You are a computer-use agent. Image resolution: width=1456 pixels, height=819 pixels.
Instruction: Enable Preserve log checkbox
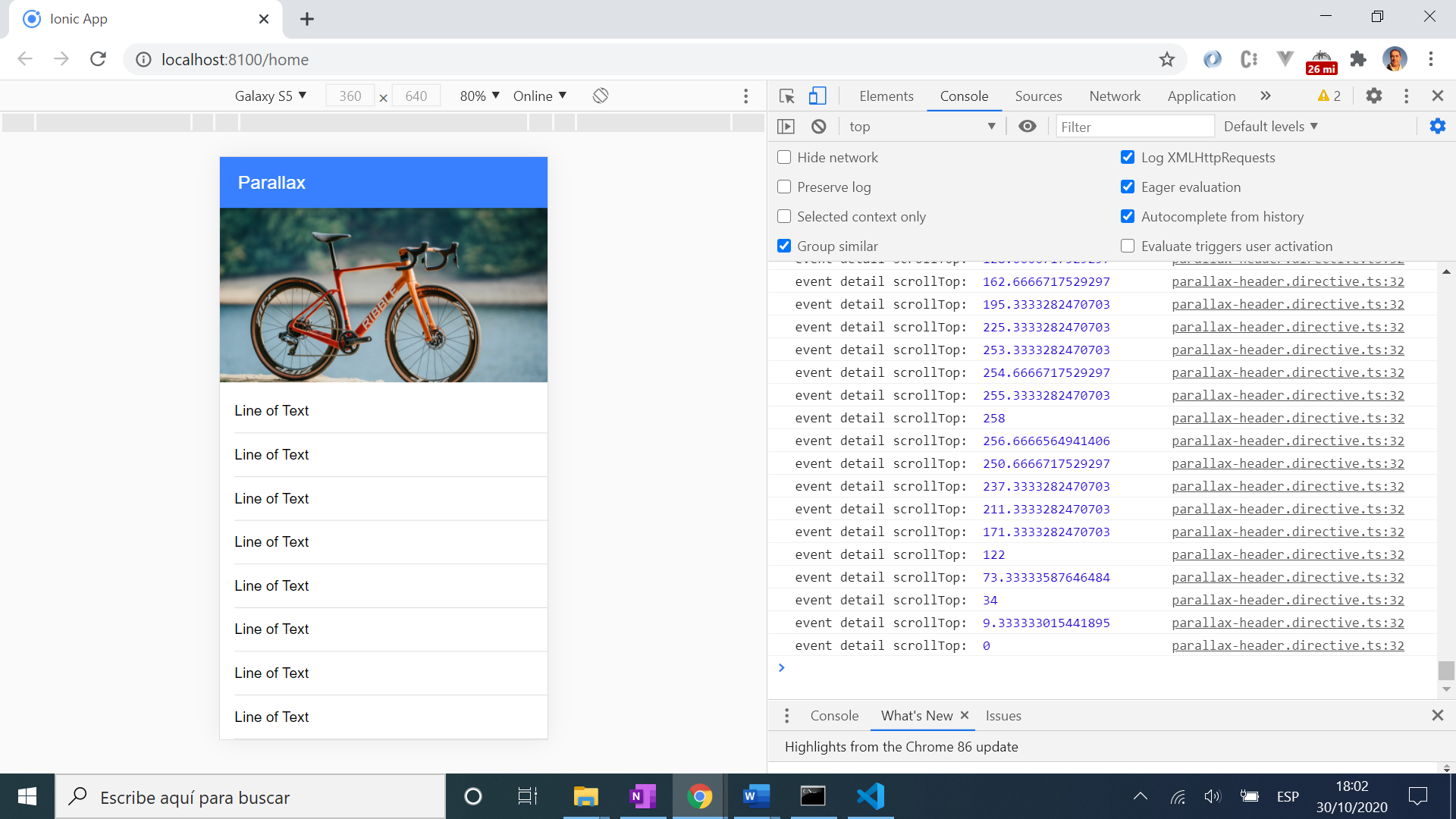tap(783, 187)
